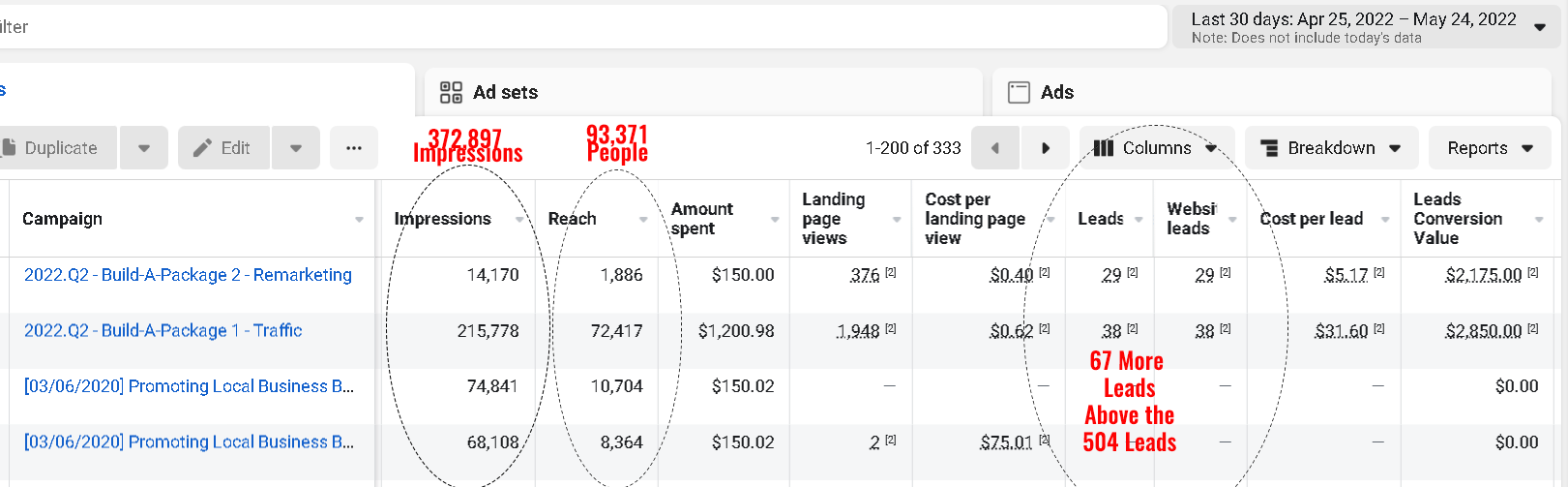Click the $2,850.00 conversion value
This screenshot has height=487, width=1568.
click(1484, 332)
